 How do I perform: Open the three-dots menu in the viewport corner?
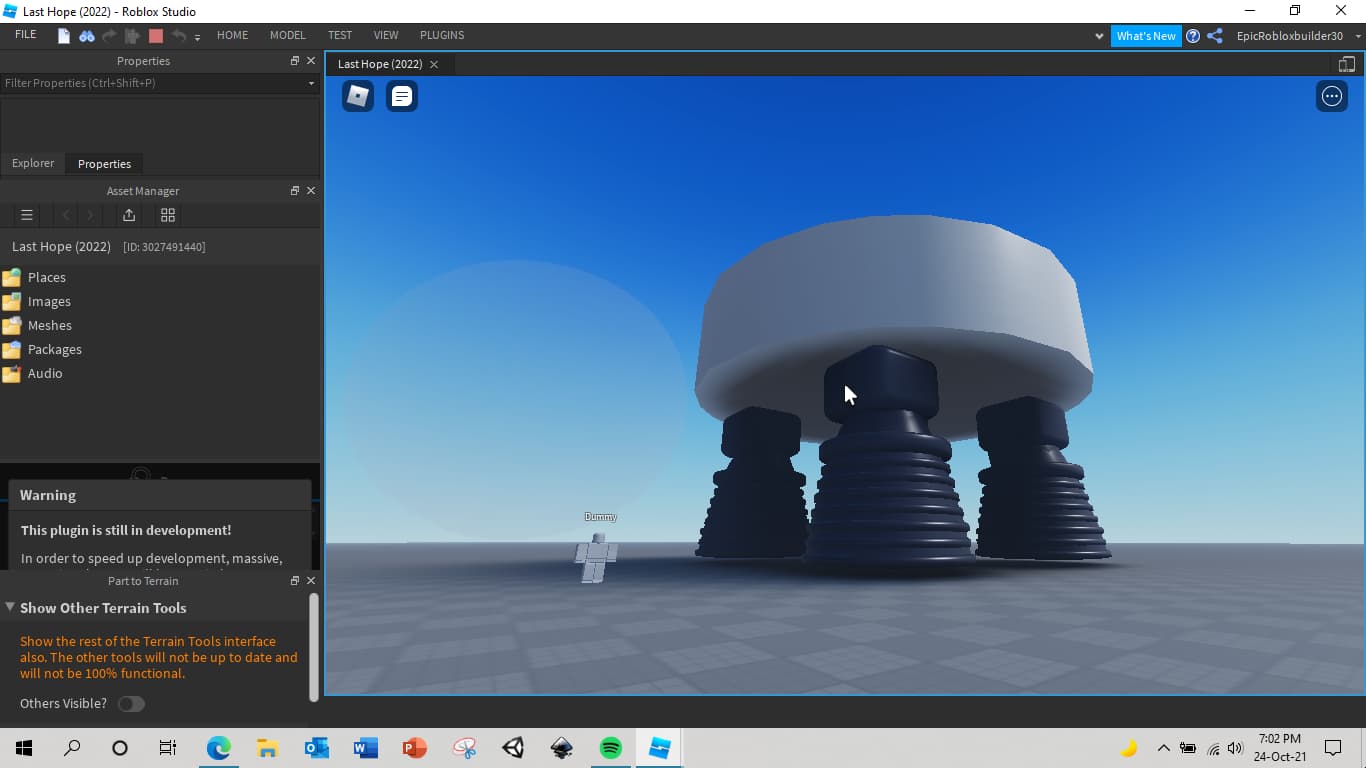[1332, 96]
